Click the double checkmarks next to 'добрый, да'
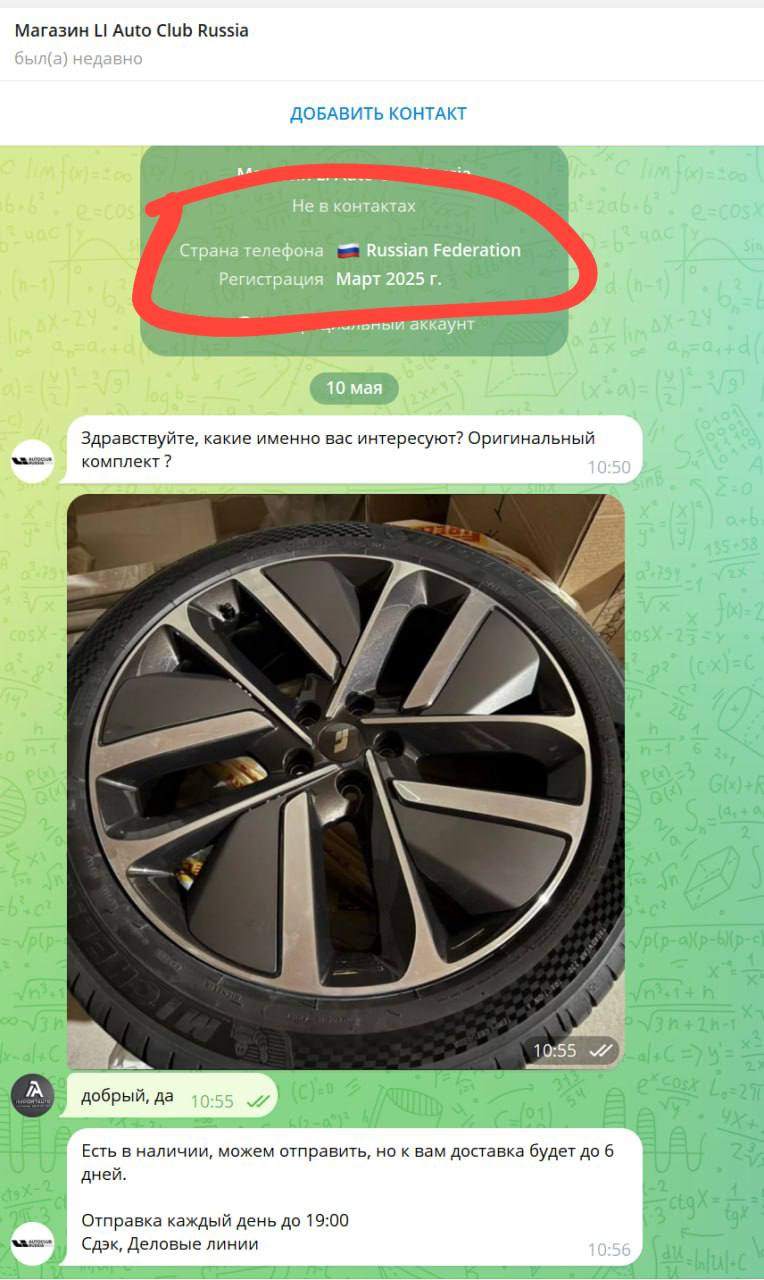 [258, 1101]
